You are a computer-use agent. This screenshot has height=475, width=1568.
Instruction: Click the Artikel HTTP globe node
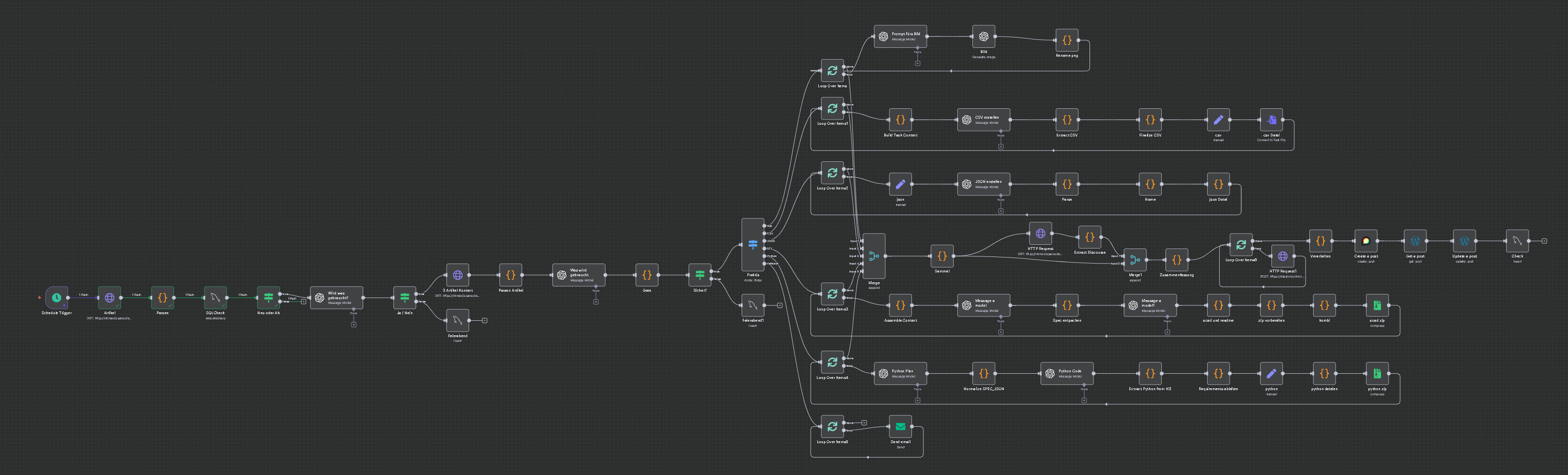[x=110, y=298]
